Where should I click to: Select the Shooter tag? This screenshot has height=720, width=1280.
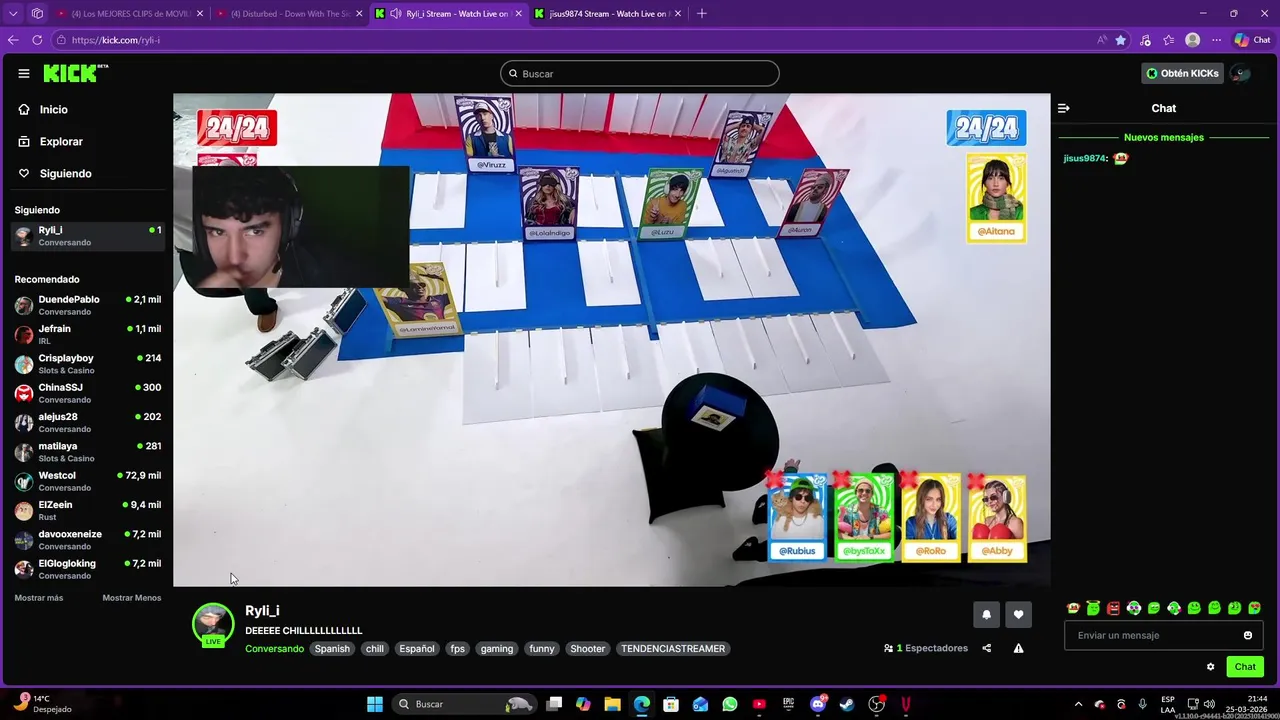click(x=587, y=649)
